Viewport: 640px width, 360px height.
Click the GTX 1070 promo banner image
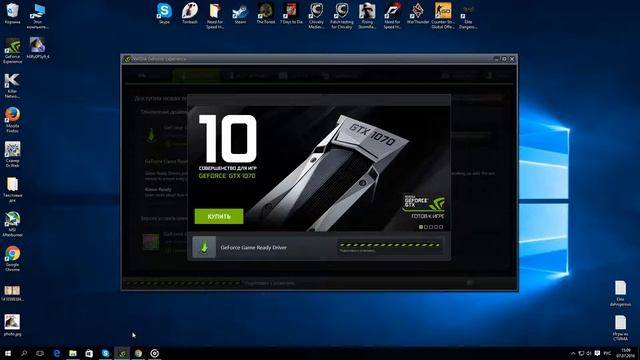(x=319, y=169)
